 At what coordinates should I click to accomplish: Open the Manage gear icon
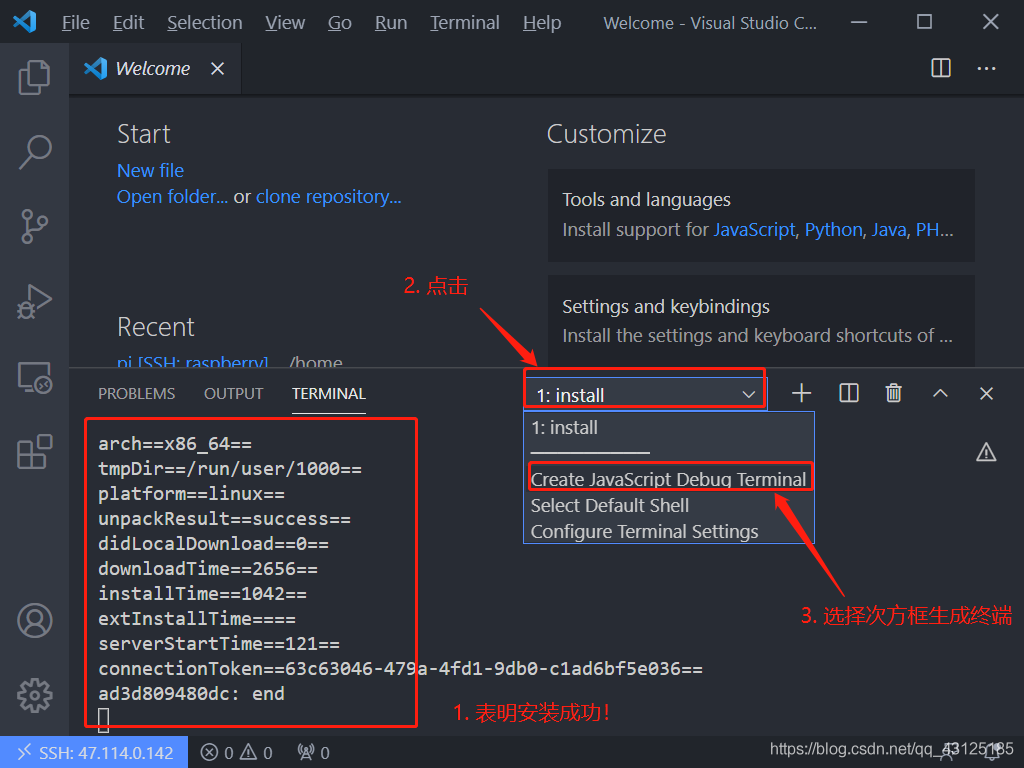[x=34, y=695]
